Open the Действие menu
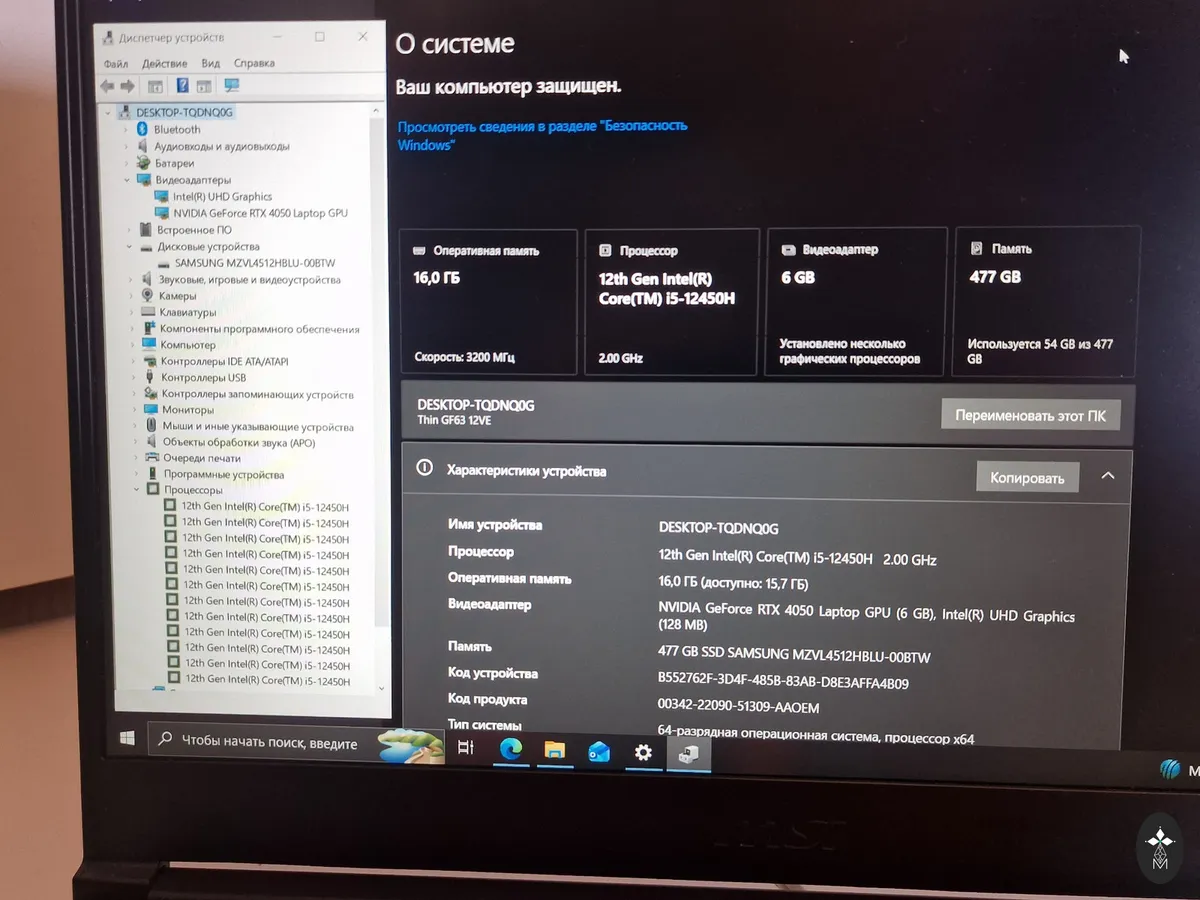The width and height of the screenshot is (1200, 900). point(165,63)
